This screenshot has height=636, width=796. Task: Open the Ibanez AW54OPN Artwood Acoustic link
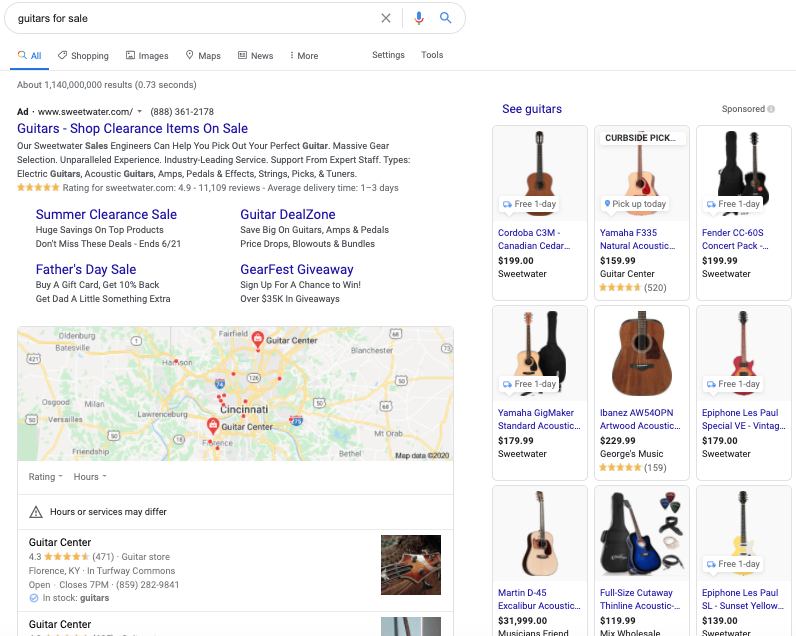(640, 419)
